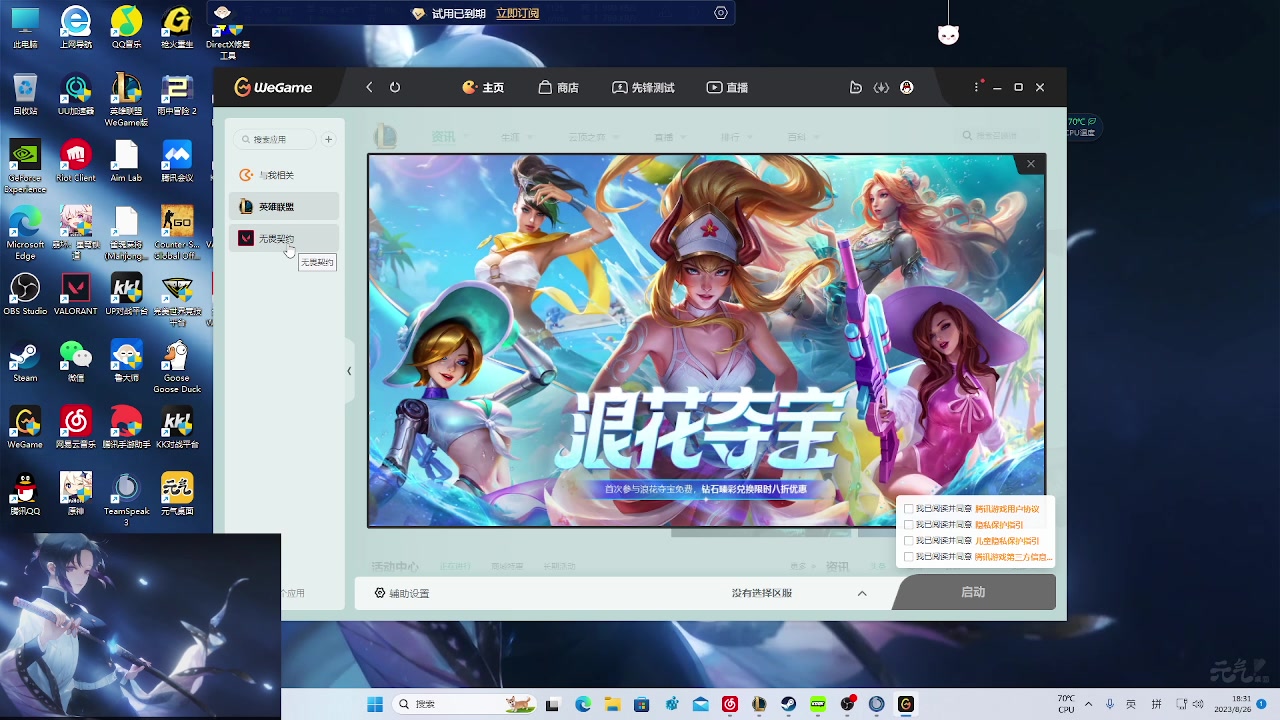The image size is (1280, 720).
Task: Click the 浪花夺宝 promotional banner image
Action: click(x=706, y=340)
